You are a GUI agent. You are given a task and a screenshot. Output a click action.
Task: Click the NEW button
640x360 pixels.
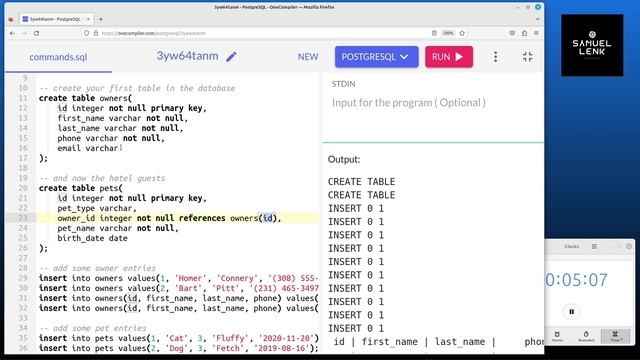pyautogui.click(x=308, y=57)
